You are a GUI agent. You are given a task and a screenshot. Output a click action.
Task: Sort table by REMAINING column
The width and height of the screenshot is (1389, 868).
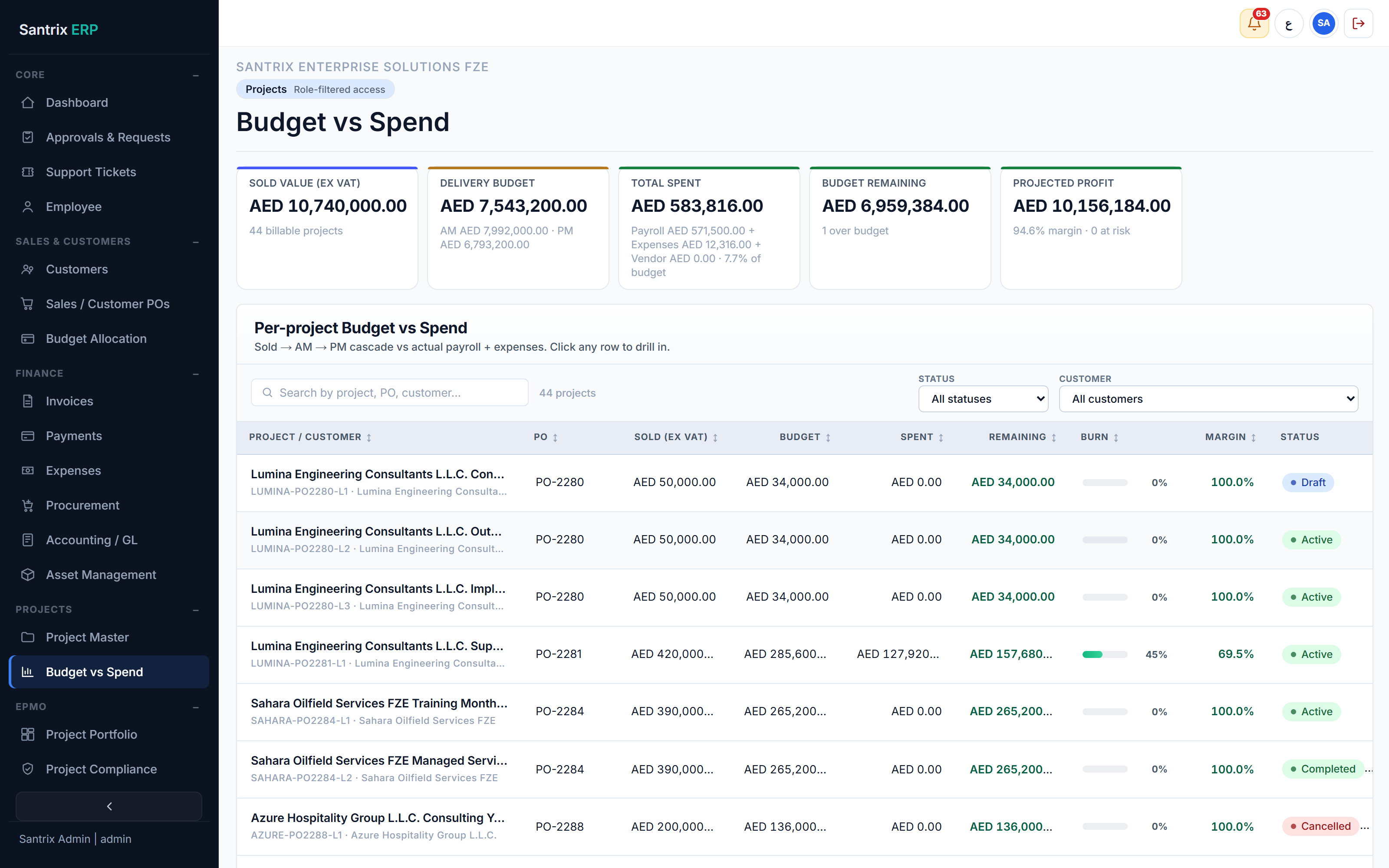point(1023,437)
